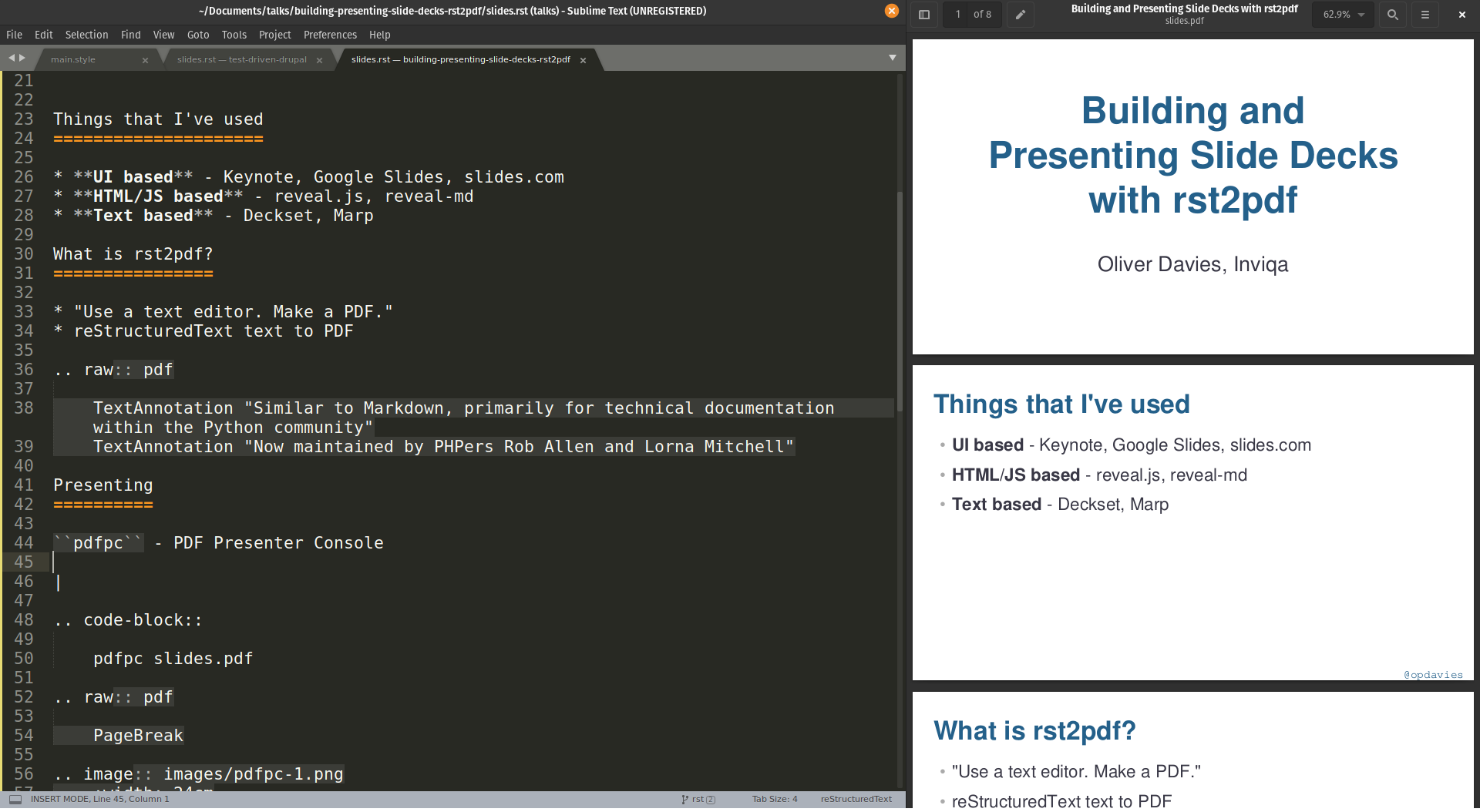Toggle side bar with status bar panel icon
This screenshot has width=1480, height=812.
point(15,799)
